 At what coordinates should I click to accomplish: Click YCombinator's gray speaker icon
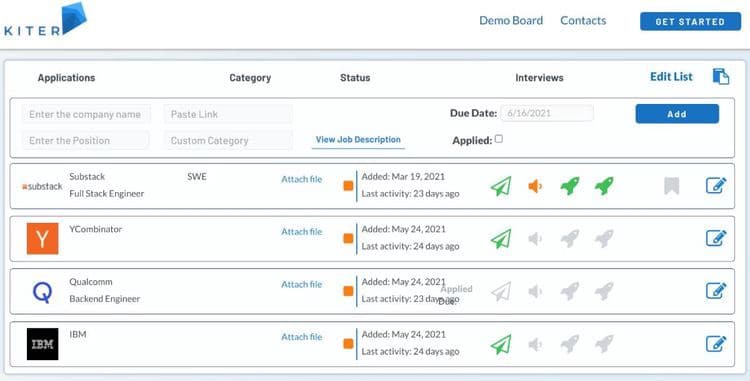click(535, 239)
